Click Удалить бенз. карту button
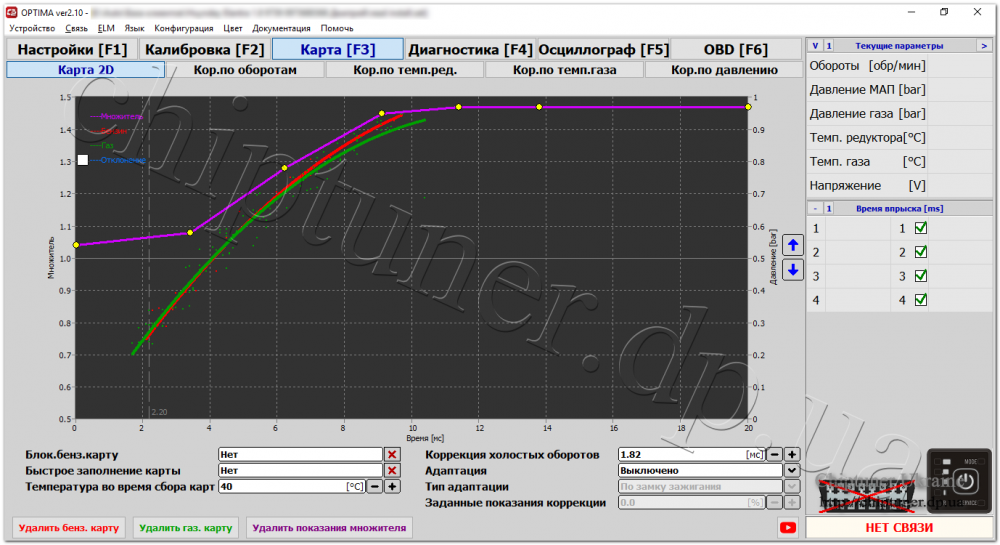The width and height of the screenshot is (1000, 545). (x=69, y=528)
